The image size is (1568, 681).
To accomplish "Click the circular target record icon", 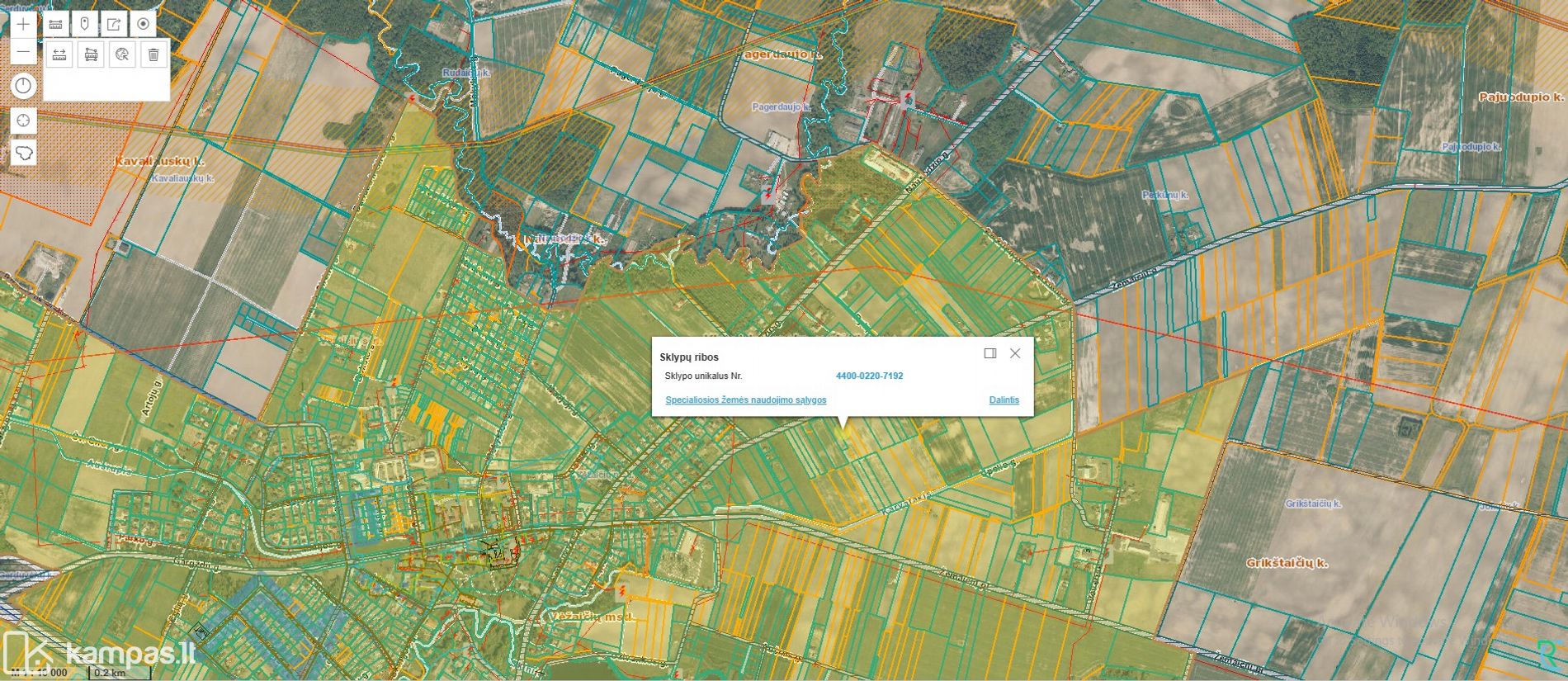I will coord(143,24).
